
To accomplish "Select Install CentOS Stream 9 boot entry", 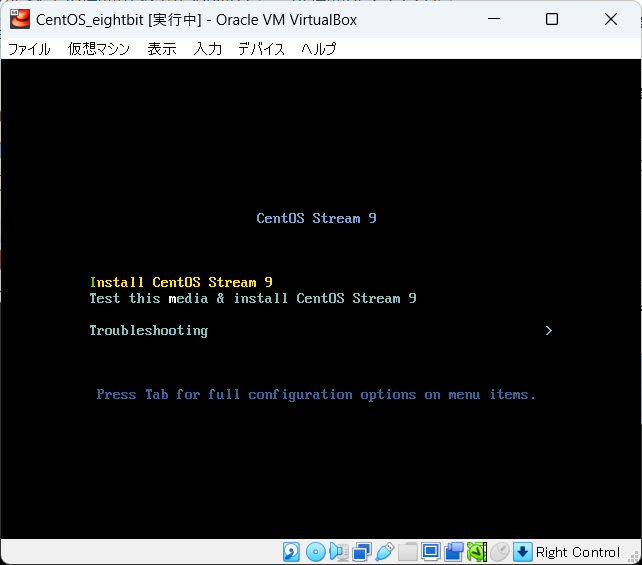I will (x=181, y=282).
